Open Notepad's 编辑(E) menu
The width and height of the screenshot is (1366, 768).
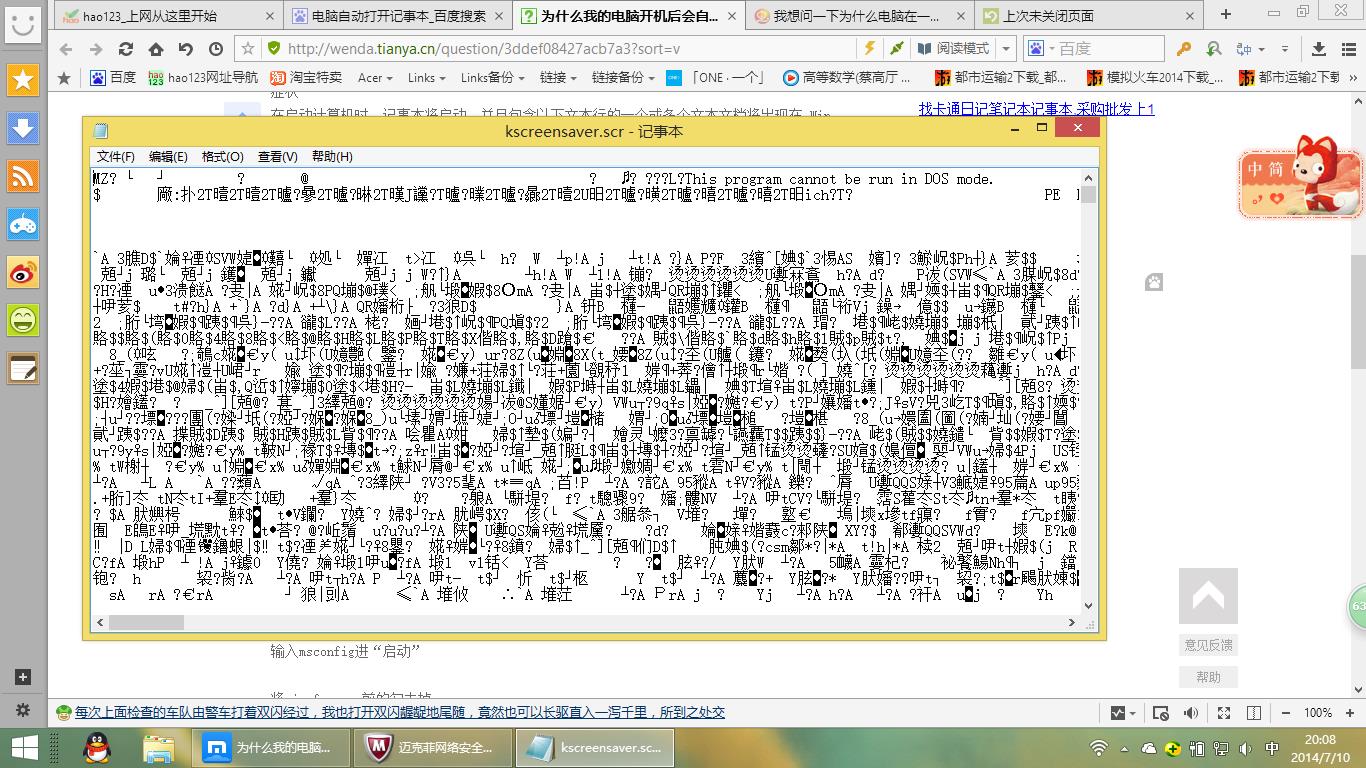pyautogui.click(x=168, y=156)
